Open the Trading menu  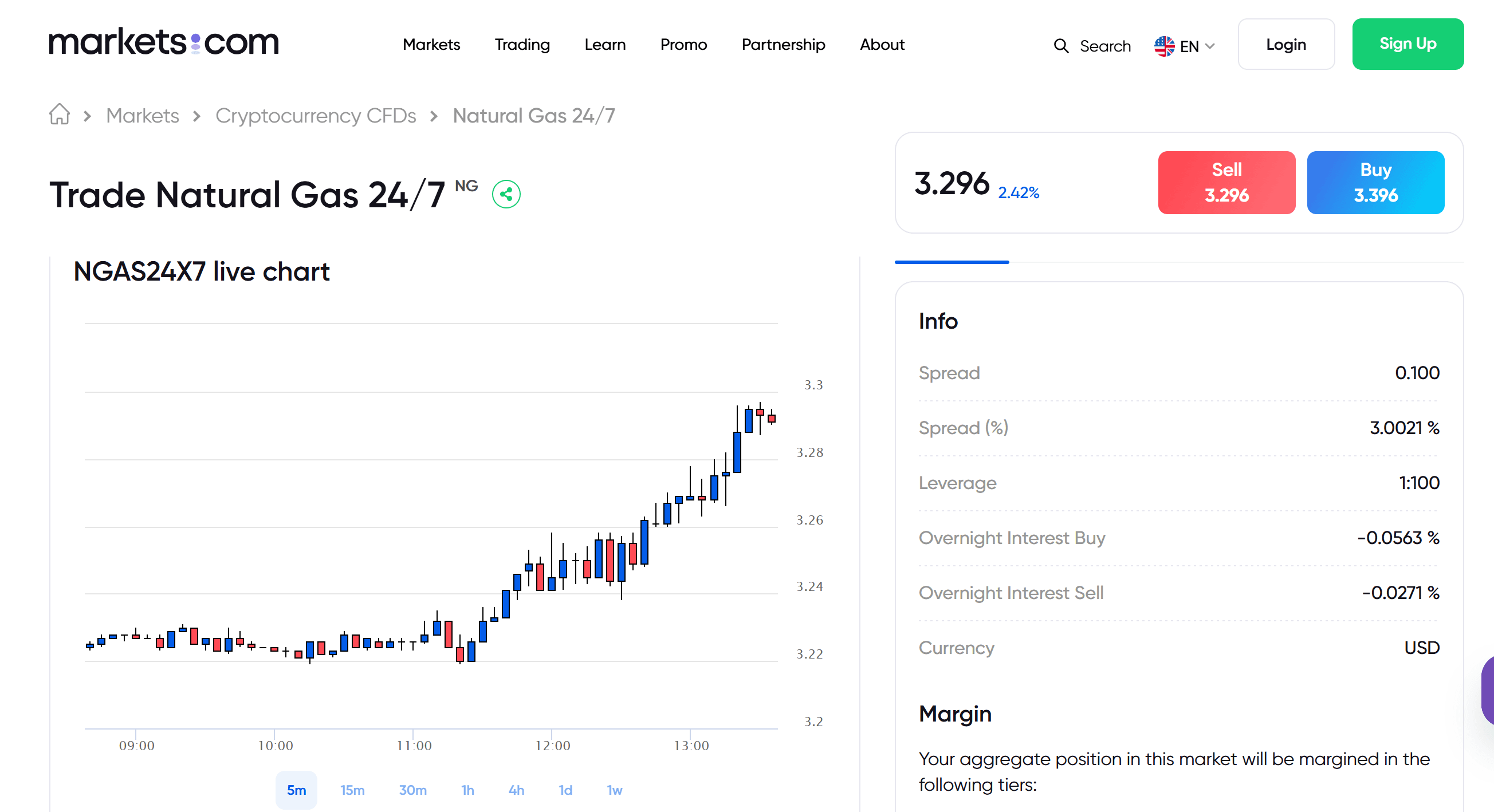coord(522,45)
